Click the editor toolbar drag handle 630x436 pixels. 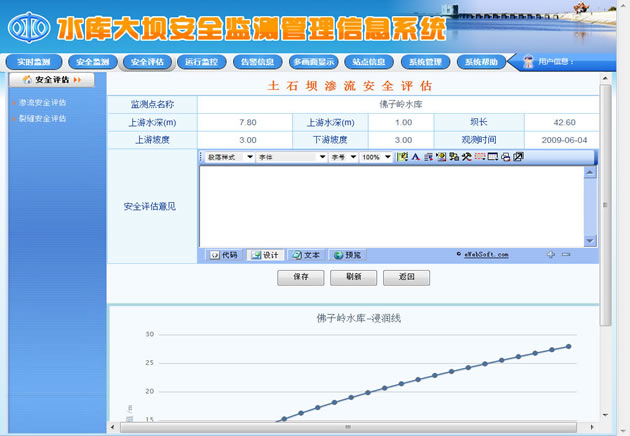(x=201, y=157)
